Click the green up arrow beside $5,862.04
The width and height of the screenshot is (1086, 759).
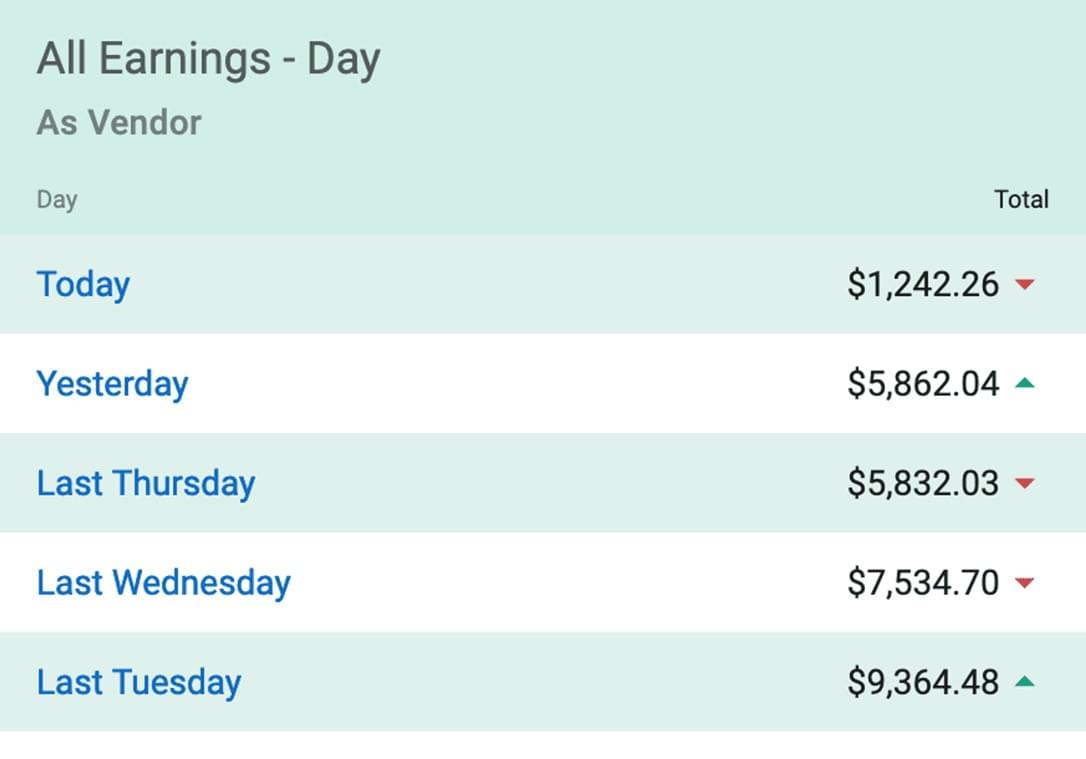pos(1024,383)
